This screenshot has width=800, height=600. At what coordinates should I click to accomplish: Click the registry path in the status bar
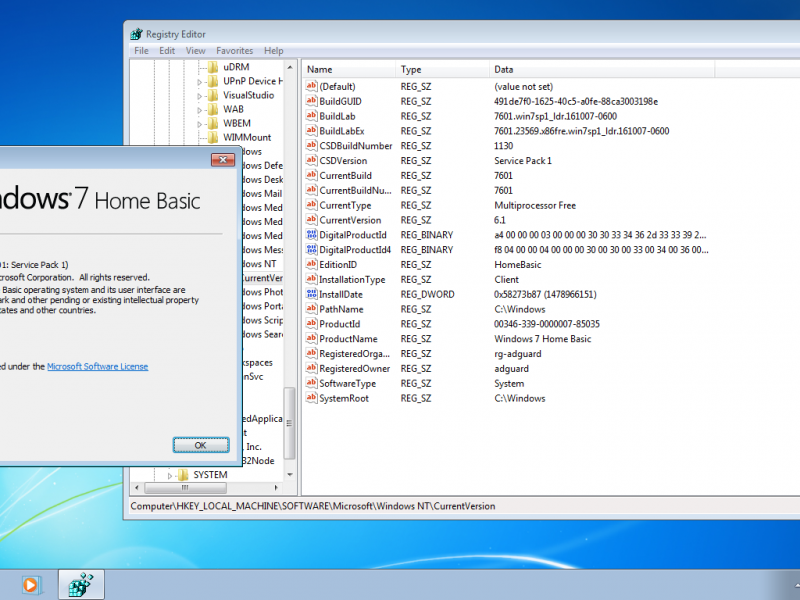point(313,506)
